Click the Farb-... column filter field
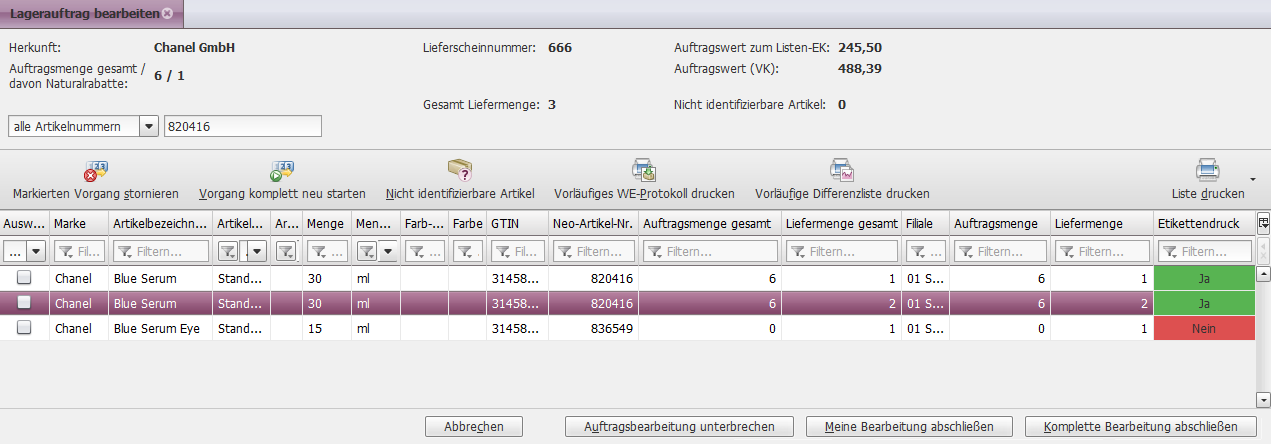The height and width of the screenshot is (444, 1271). tap(424, 251)
